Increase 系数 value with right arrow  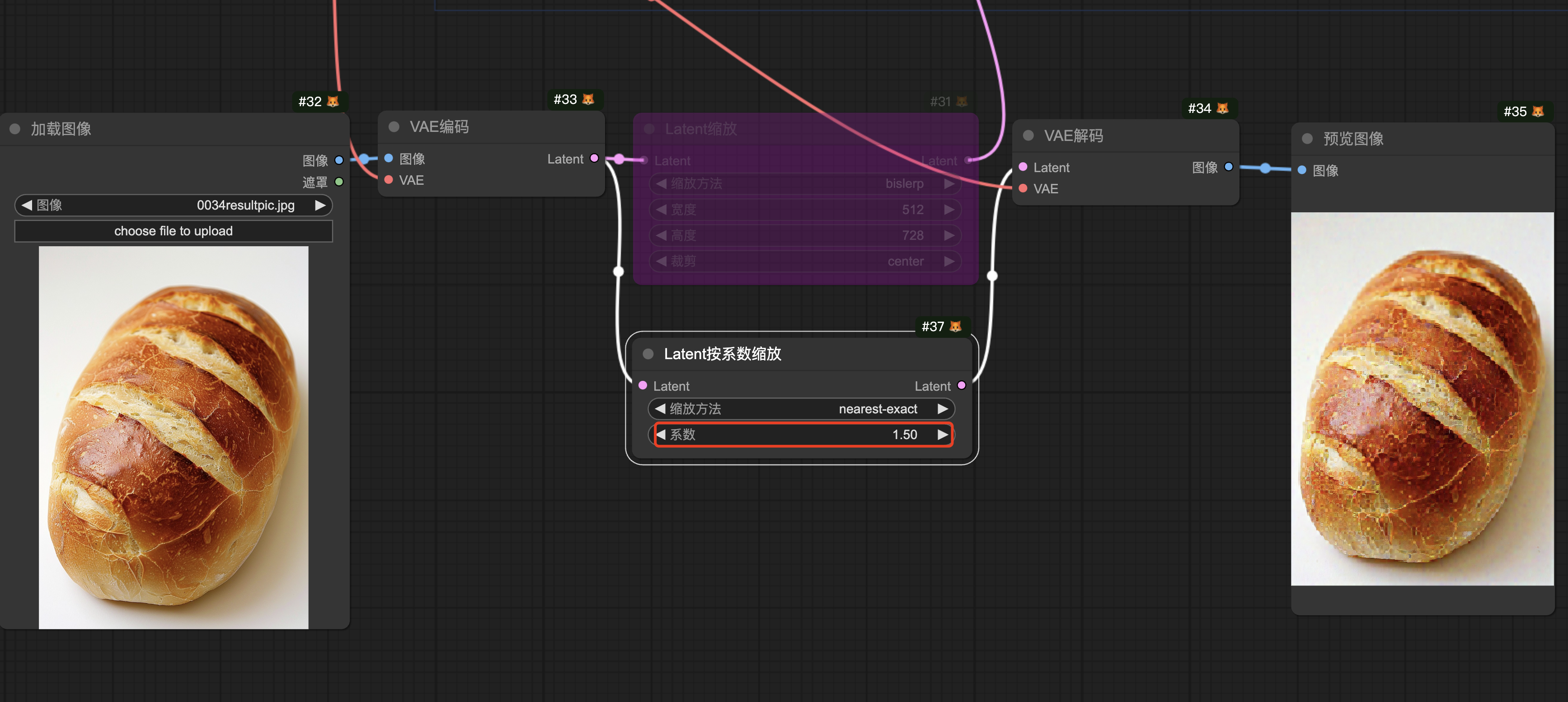(x=942, y=434)
